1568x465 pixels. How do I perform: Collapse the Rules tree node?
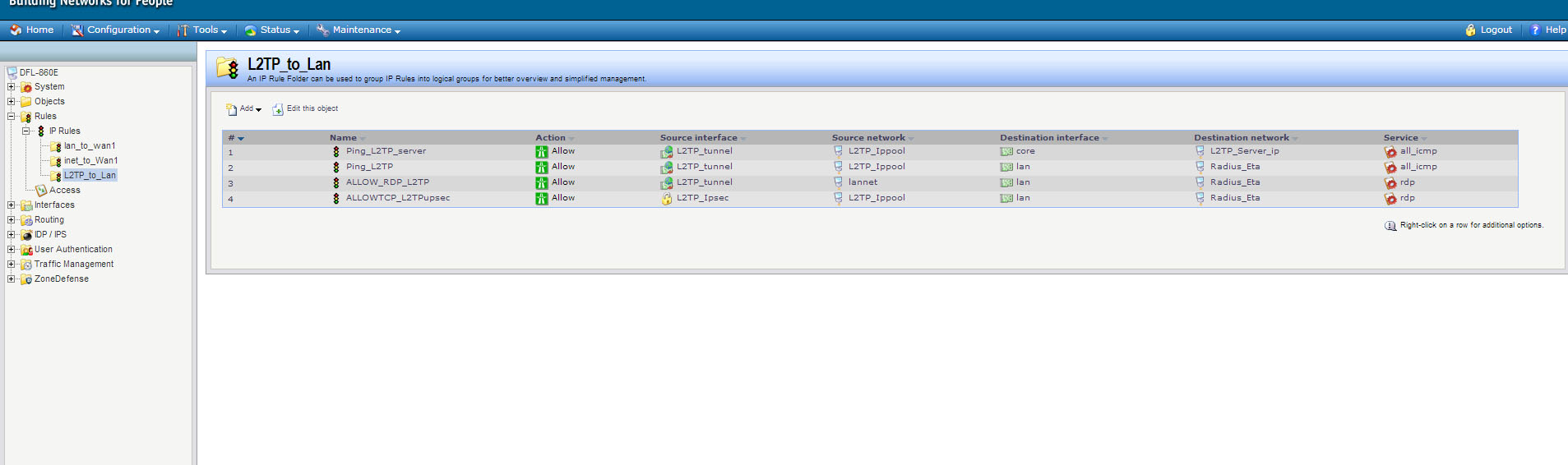(12, 116)
